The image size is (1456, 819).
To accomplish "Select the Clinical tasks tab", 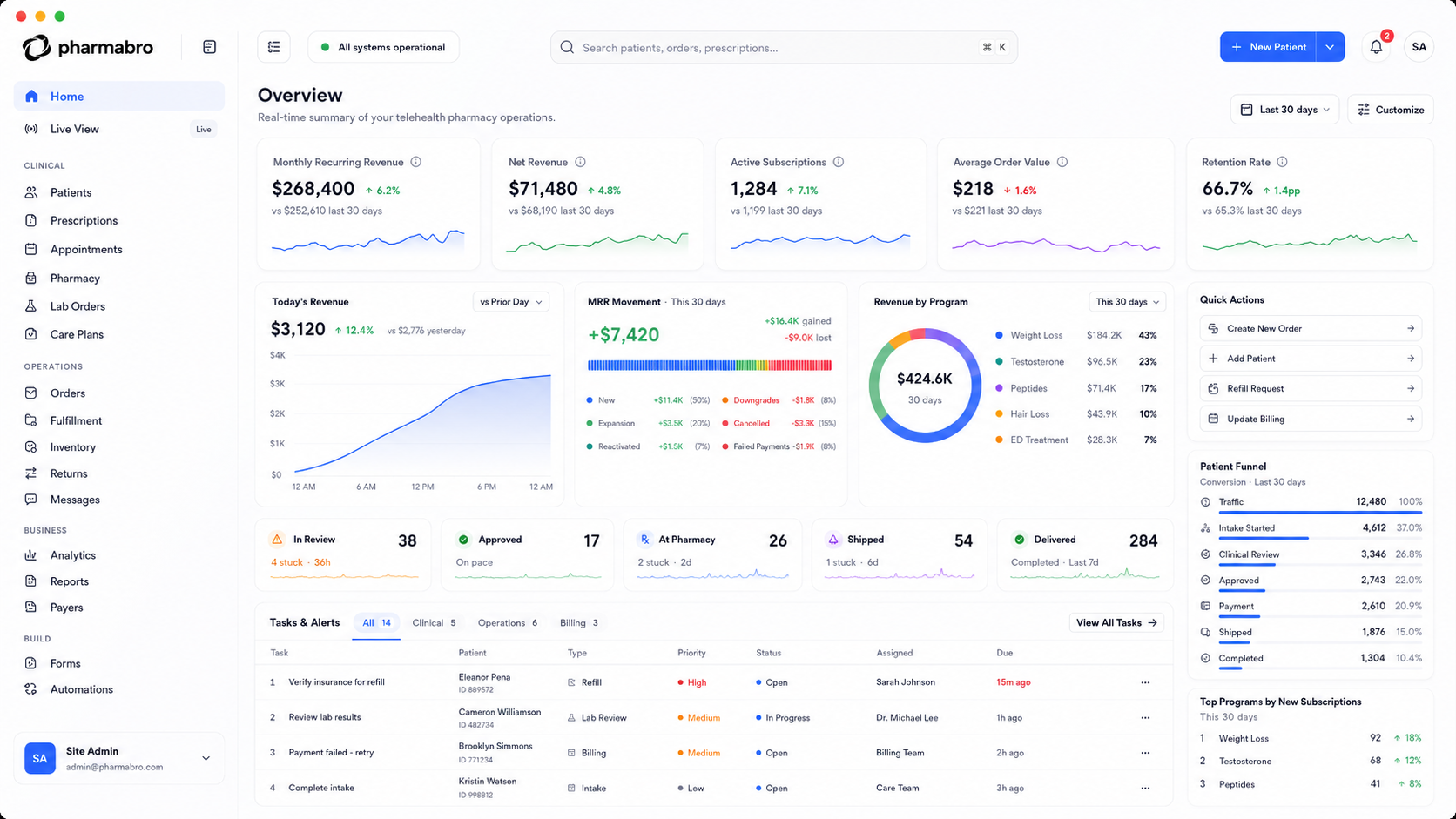I will (434, 623).
